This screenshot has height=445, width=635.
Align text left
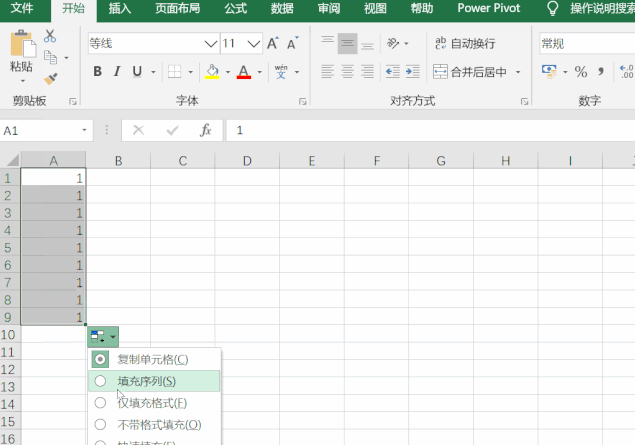tap(328, 72)
